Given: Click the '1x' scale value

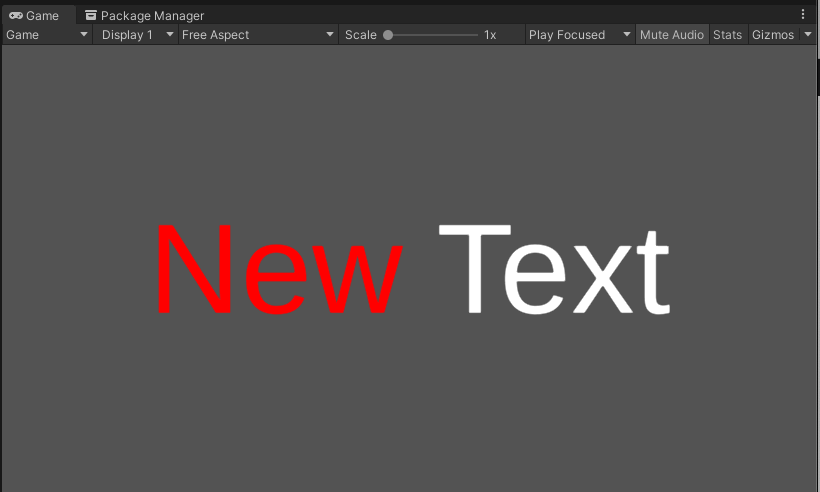Looking at the screenshot, I should point(490,35).
